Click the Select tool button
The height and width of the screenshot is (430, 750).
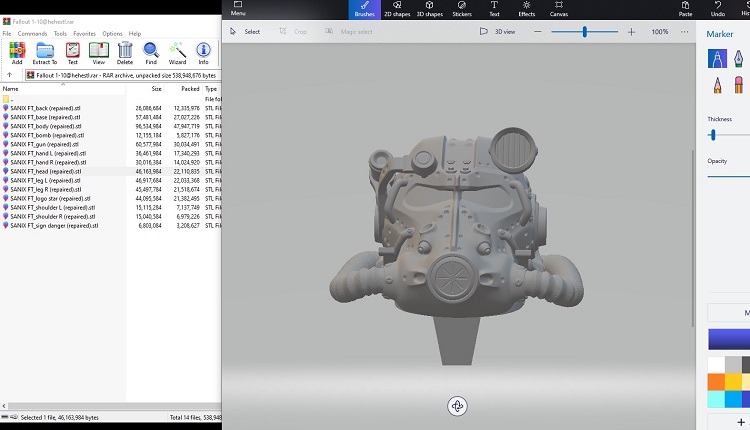[245, 32]
